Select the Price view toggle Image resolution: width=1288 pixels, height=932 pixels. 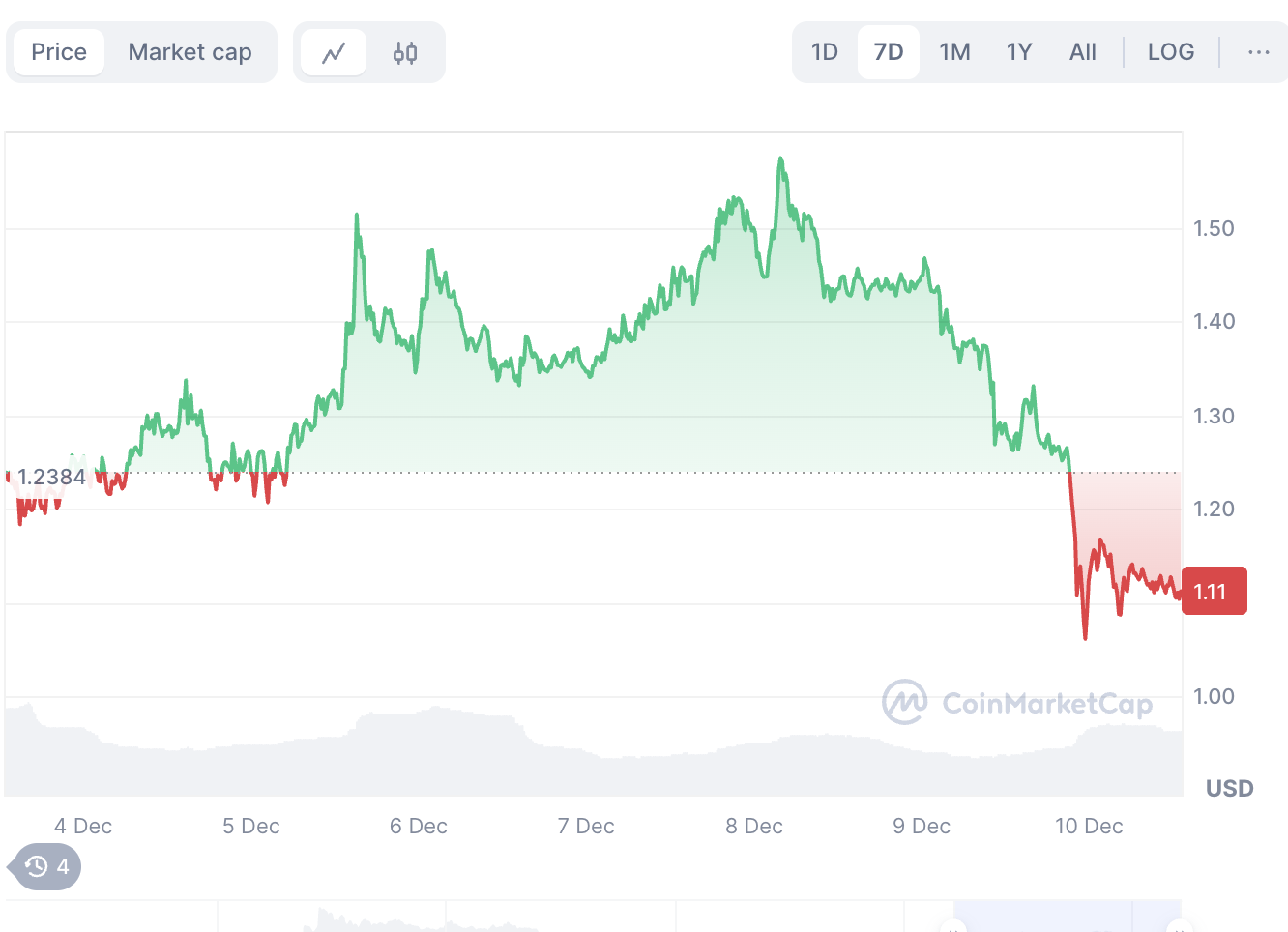coord(58,52)
